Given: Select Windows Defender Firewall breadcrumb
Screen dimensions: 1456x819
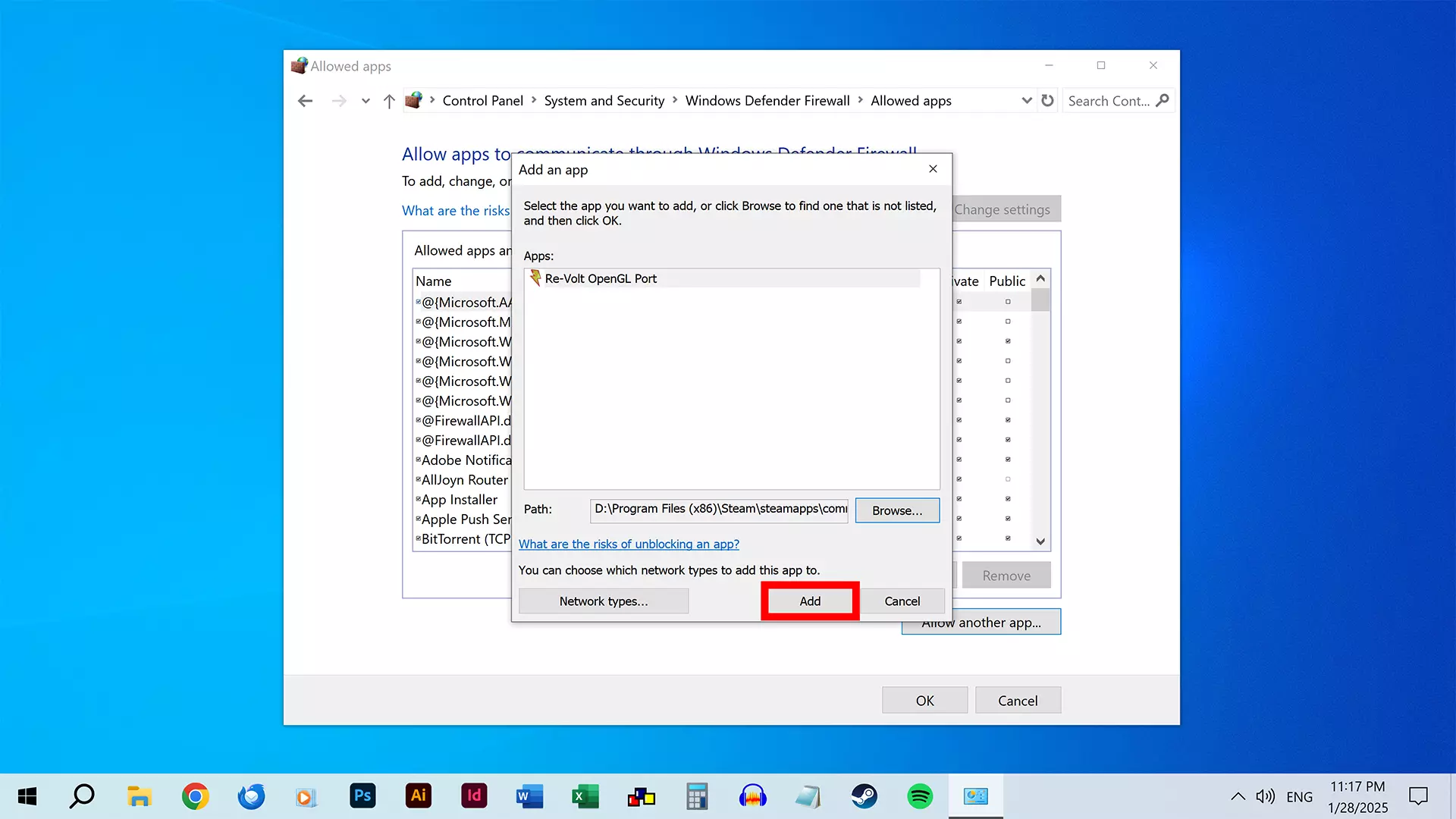Looking at the screenshot, I should [767, 101].
